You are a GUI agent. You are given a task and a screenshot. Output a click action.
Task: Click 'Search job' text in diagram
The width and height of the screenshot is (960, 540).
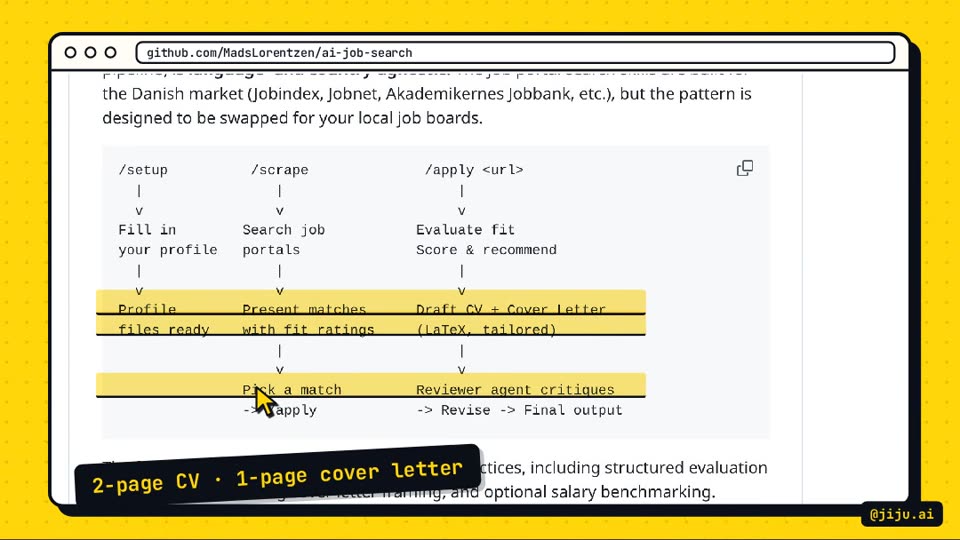[x=283, y=230]
